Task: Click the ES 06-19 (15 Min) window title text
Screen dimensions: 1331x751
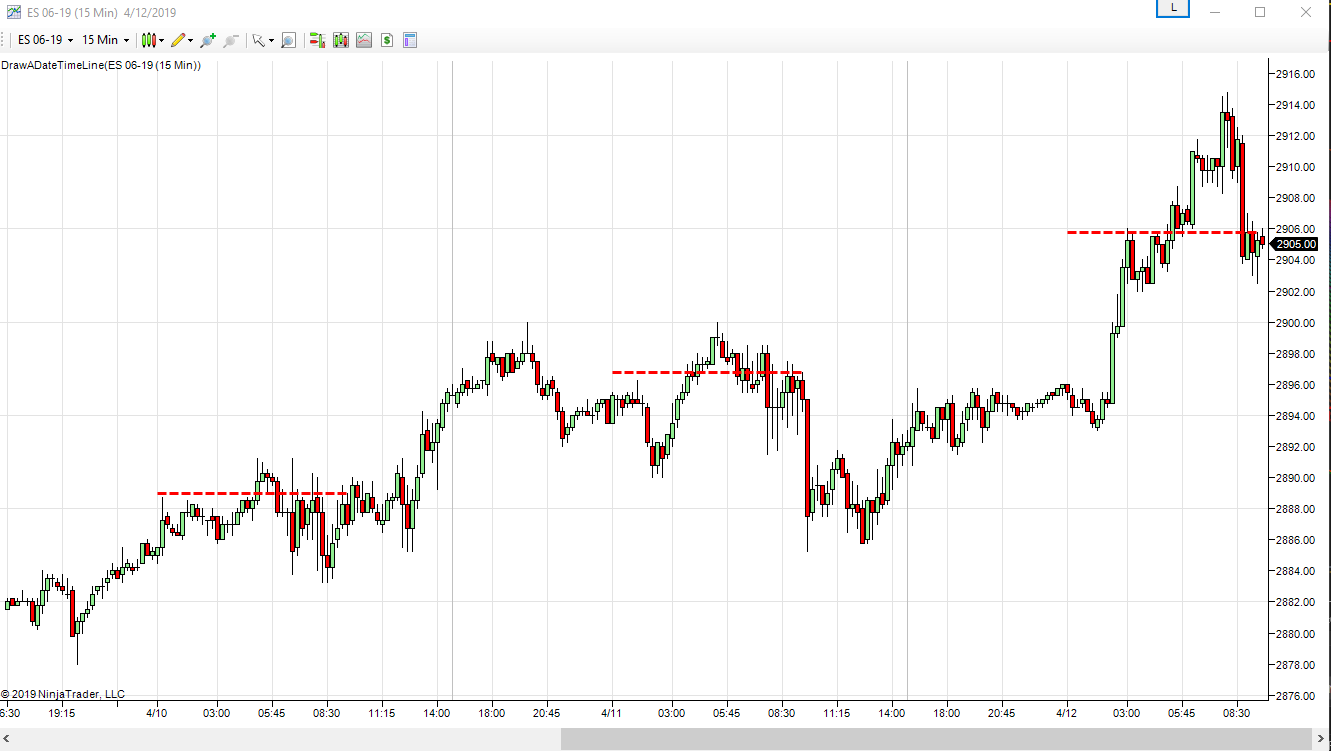Action: pyautogui.click(x=72, y=13)
